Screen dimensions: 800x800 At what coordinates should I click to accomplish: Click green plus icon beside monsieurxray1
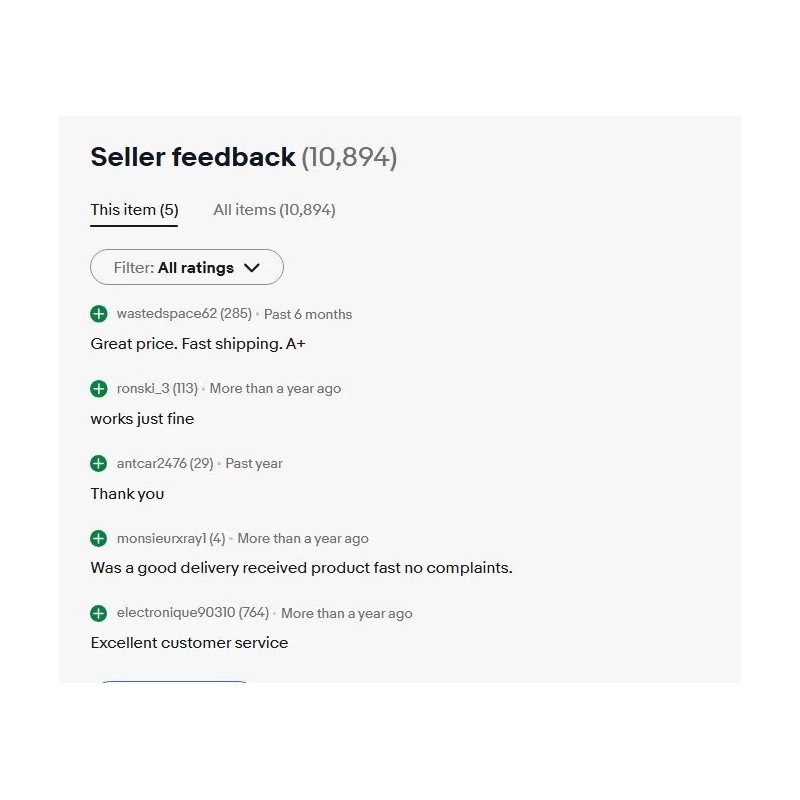pyautogui.click(x=98, y=539)
